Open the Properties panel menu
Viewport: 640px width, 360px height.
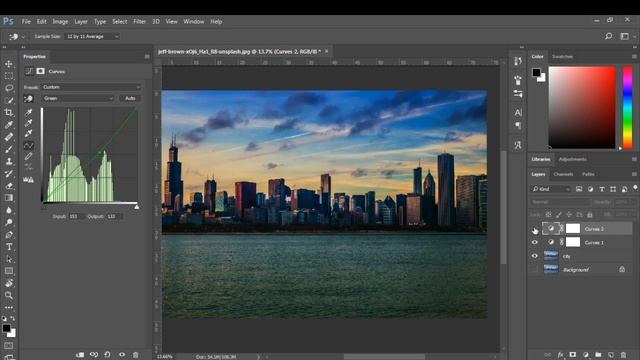point(147,57)
